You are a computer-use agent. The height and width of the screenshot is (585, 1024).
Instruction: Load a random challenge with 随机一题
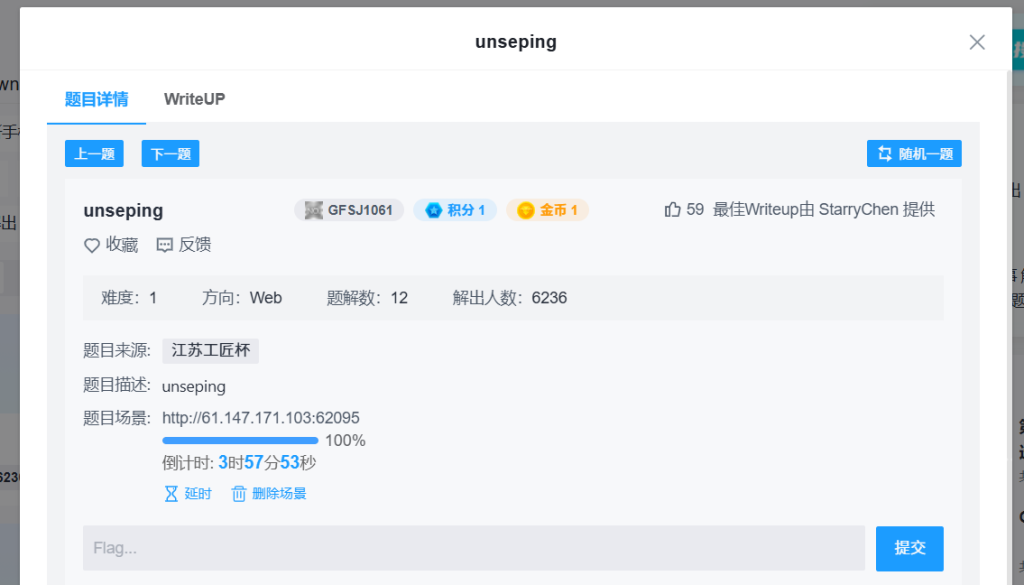point(914,154)
